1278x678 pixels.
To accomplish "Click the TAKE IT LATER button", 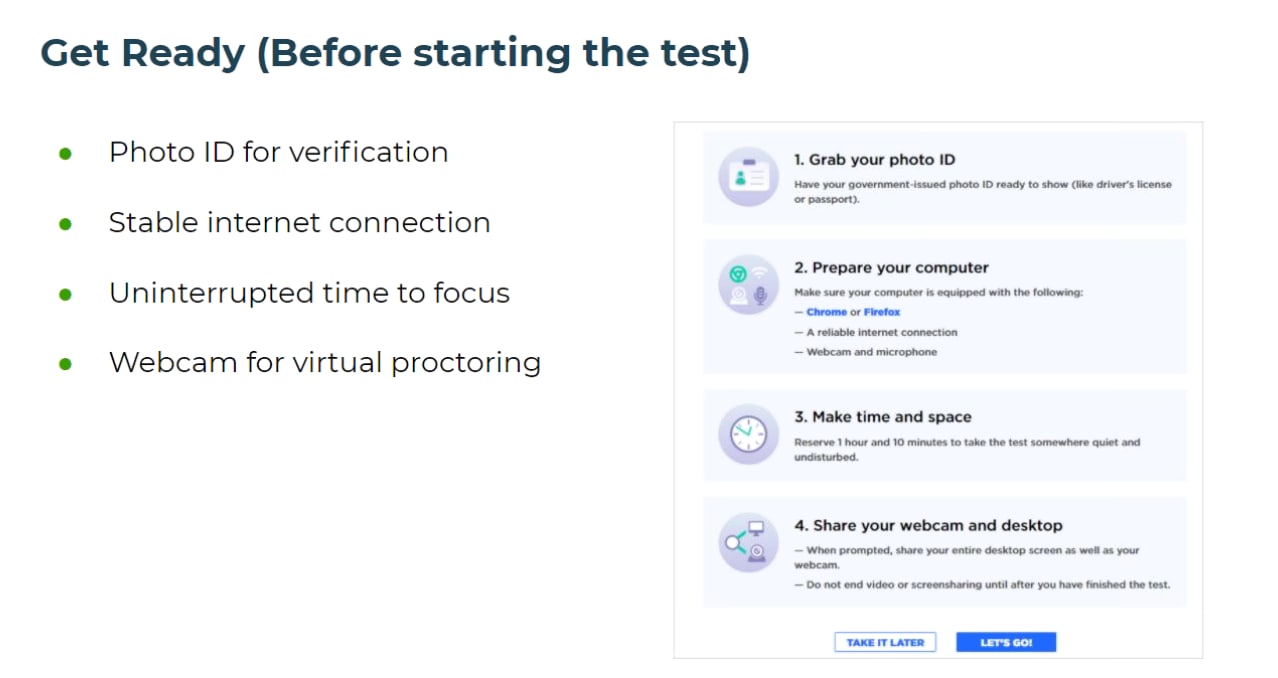I will tap(885, 642).
